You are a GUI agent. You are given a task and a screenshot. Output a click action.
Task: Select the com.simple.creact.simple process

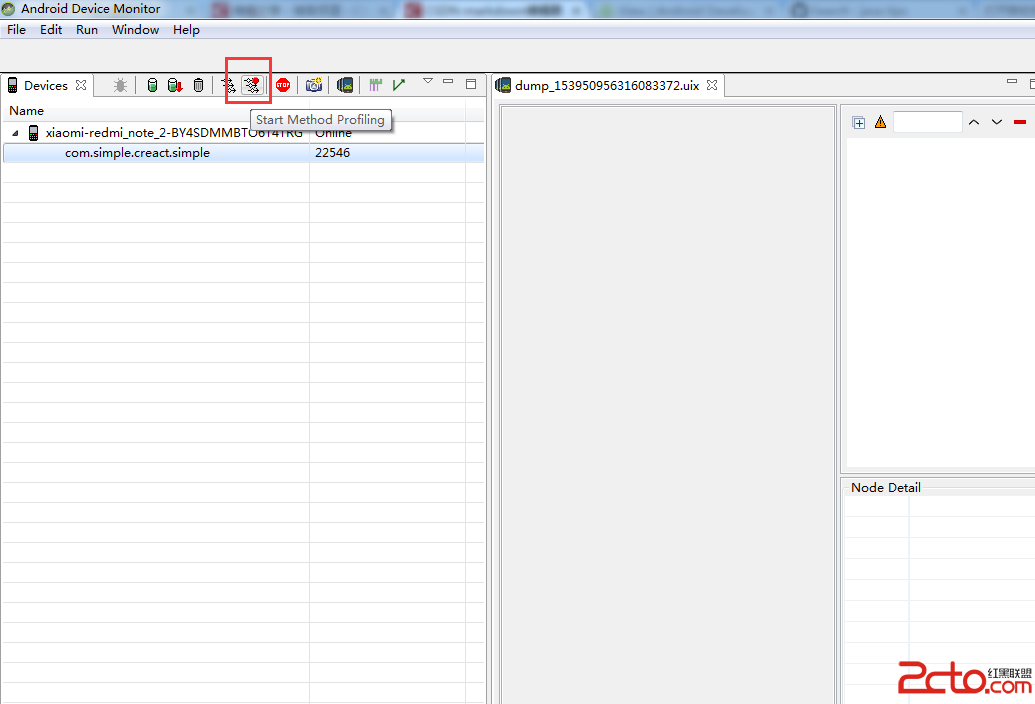pos(137,152)
